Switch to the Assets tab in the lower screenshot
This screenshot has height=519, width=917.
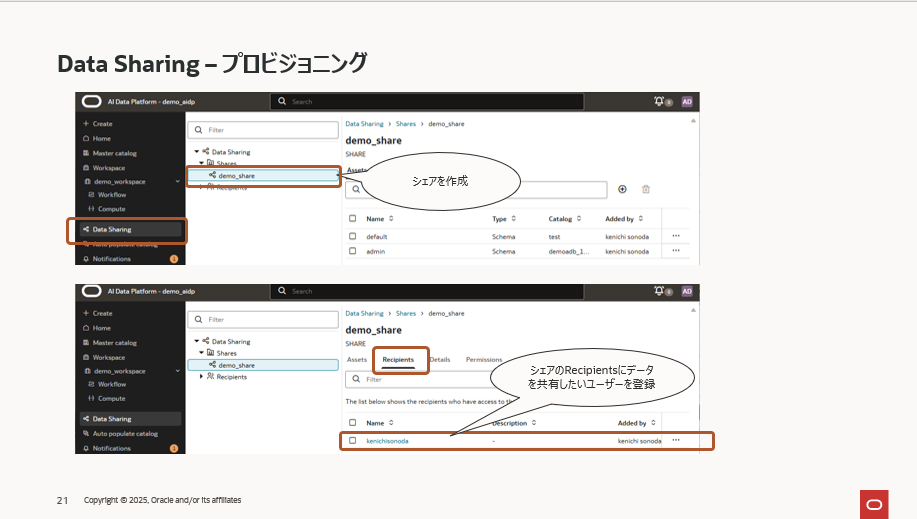[x=357, y=360]
